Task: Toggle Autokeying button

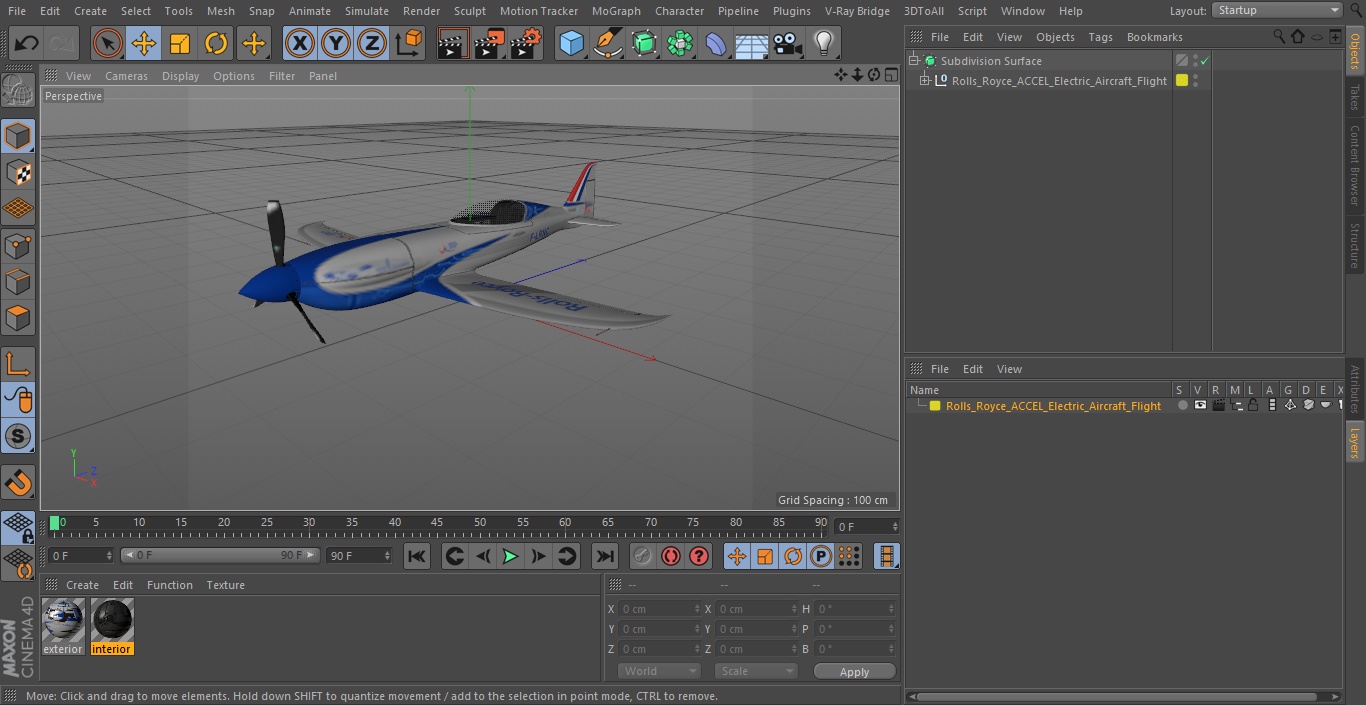Action: click(671, 557)
